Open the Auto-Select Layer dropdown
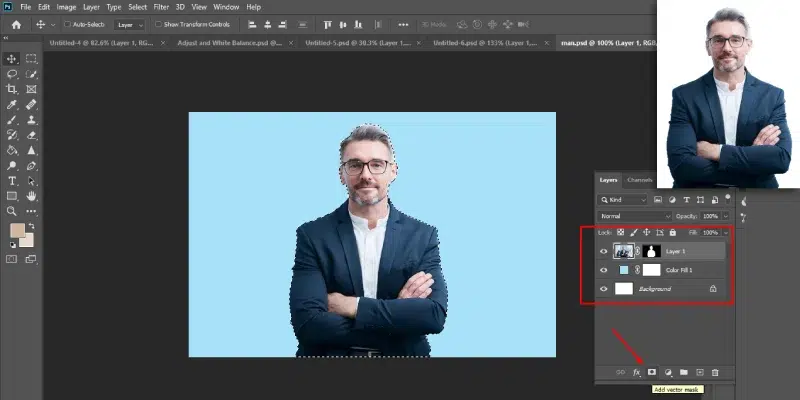Viewport: 800px width, 400px height. click(130, 24)
